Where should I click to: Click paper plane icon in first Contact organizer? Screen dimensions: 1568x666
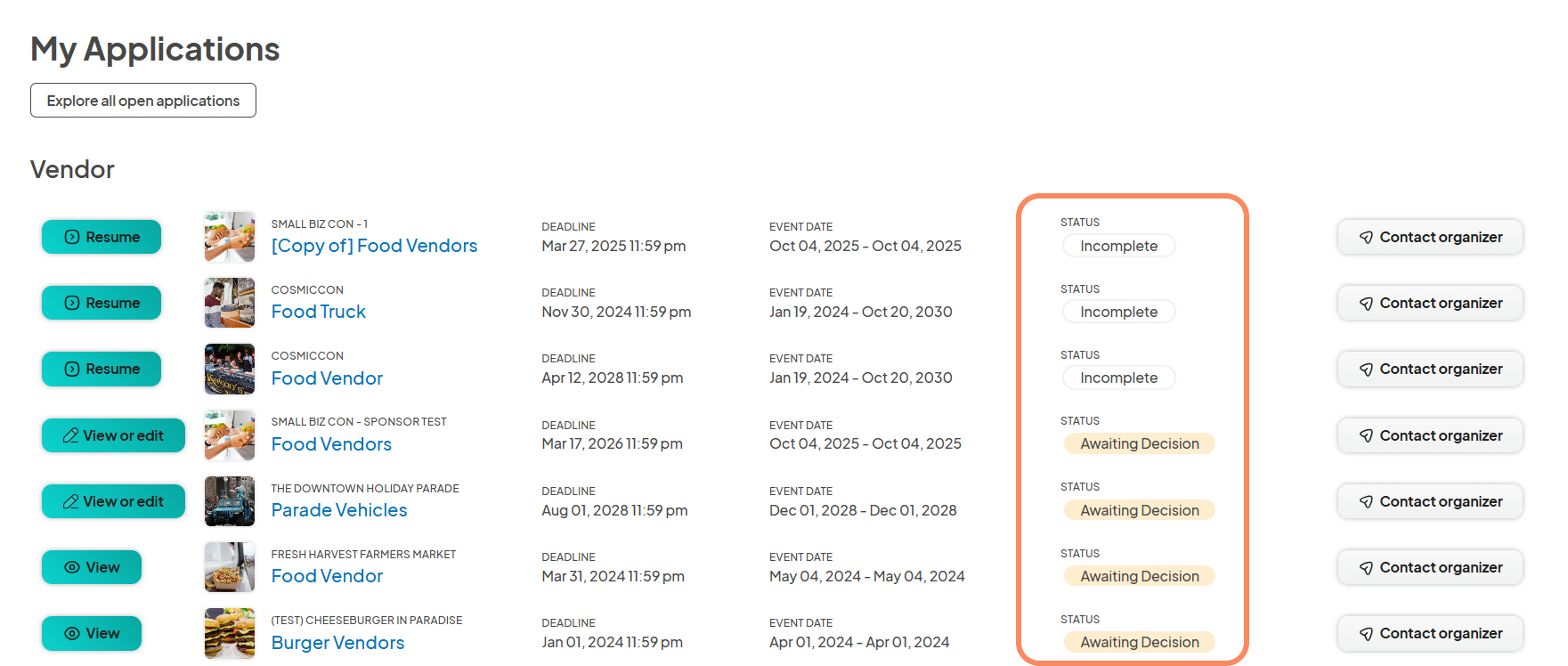pos(1366,237)
